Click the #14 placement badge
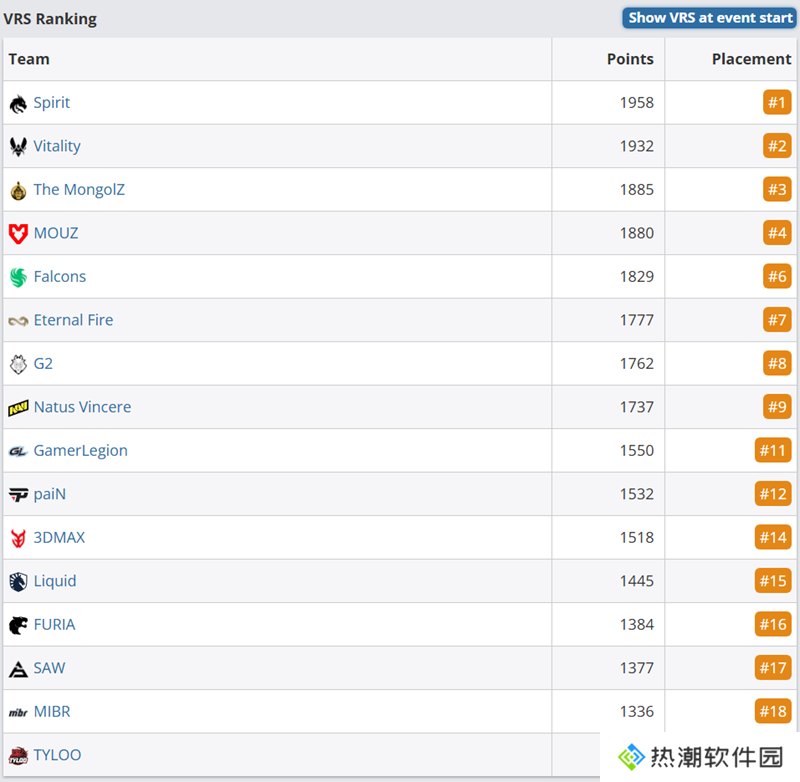Image resolution: width=800 pixels, height=782 pixels. [x=773, y=538]
